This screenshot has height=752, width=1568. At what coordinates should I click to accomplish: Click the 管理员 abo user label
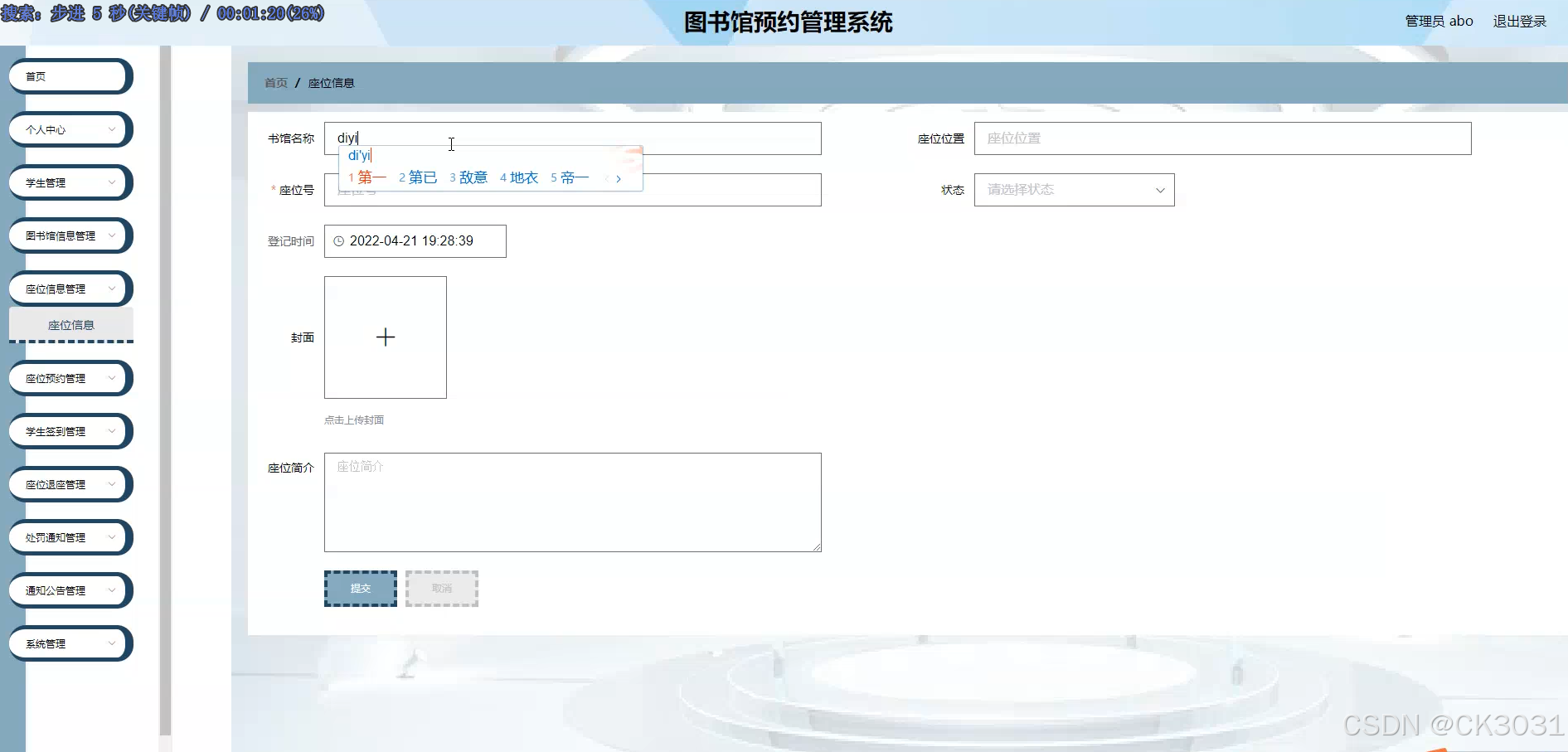tap(1439, 22)
